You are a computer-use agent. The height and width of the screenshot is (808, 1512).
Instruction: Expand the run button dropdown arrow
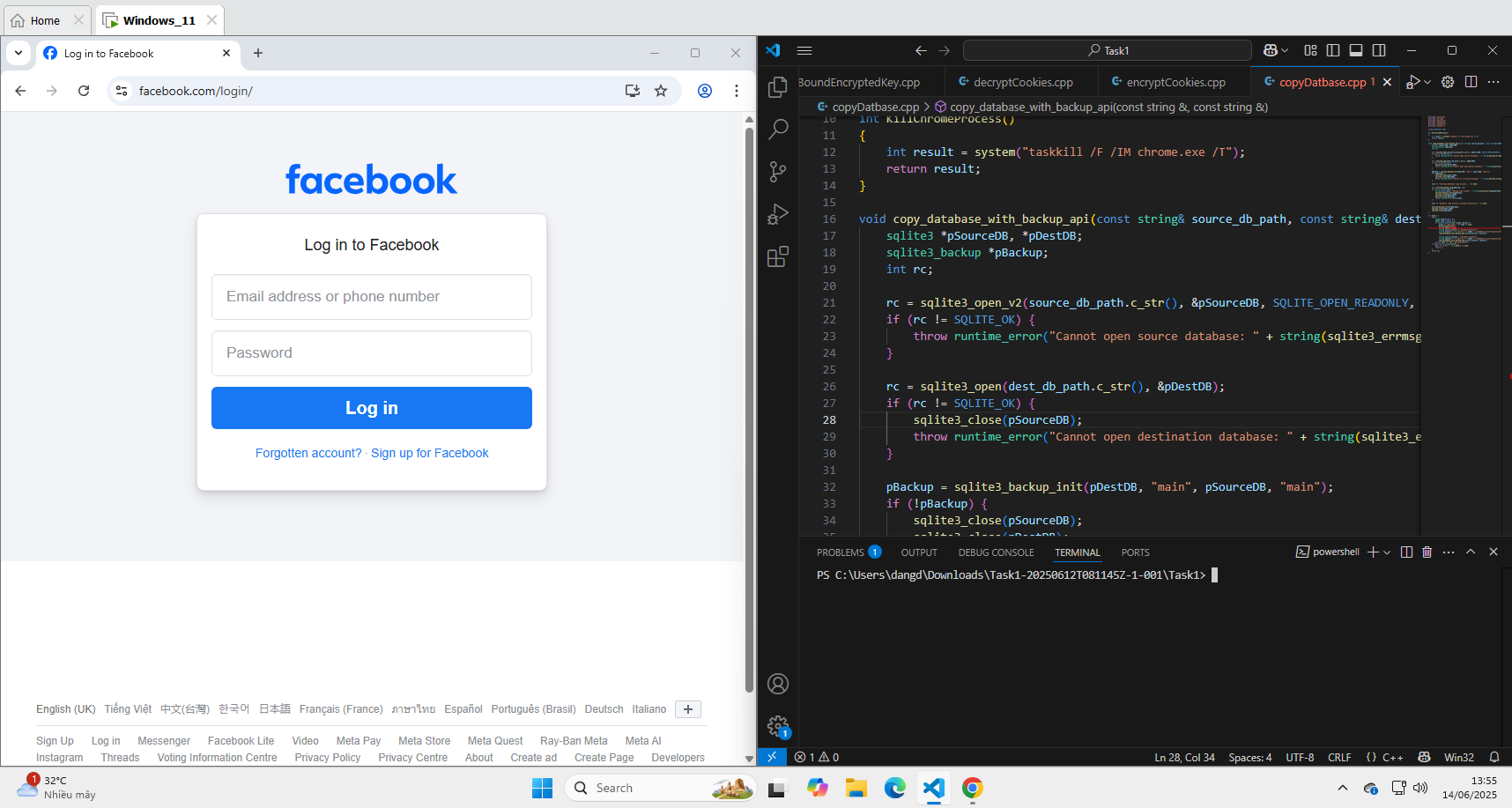coord(1427,82)
